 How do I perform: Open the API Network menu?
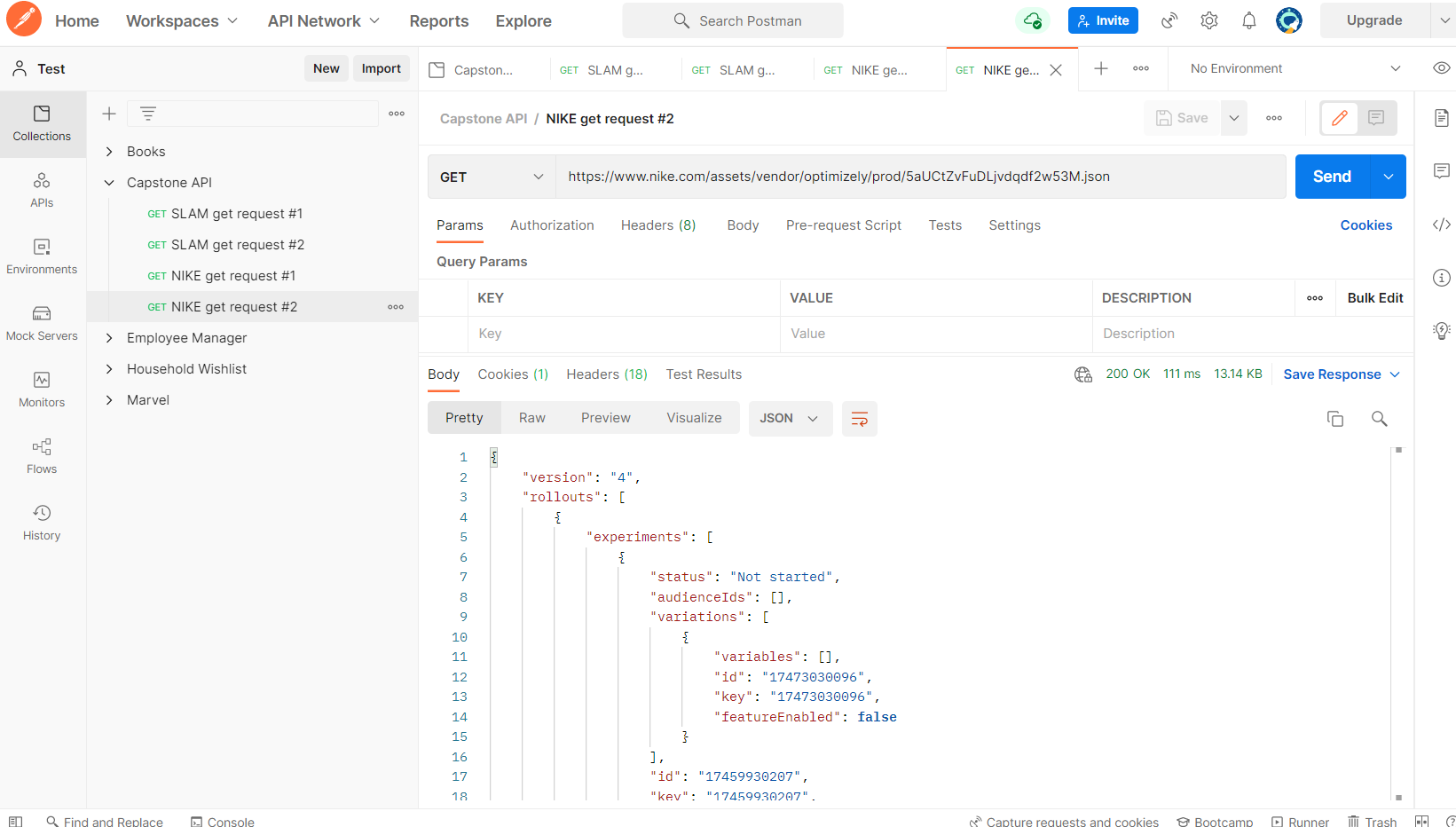[322, 20]
